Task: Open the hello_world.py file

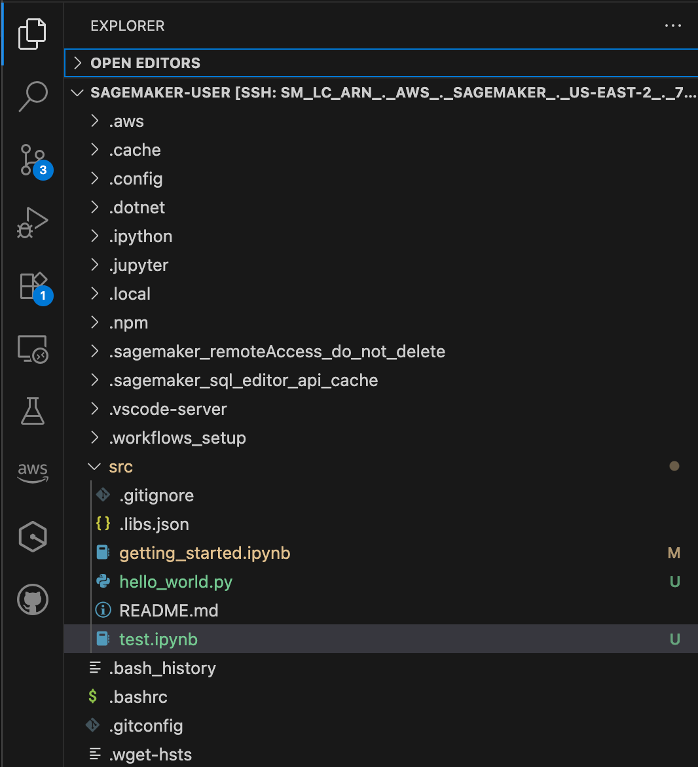Action: [x=175, y=582]
